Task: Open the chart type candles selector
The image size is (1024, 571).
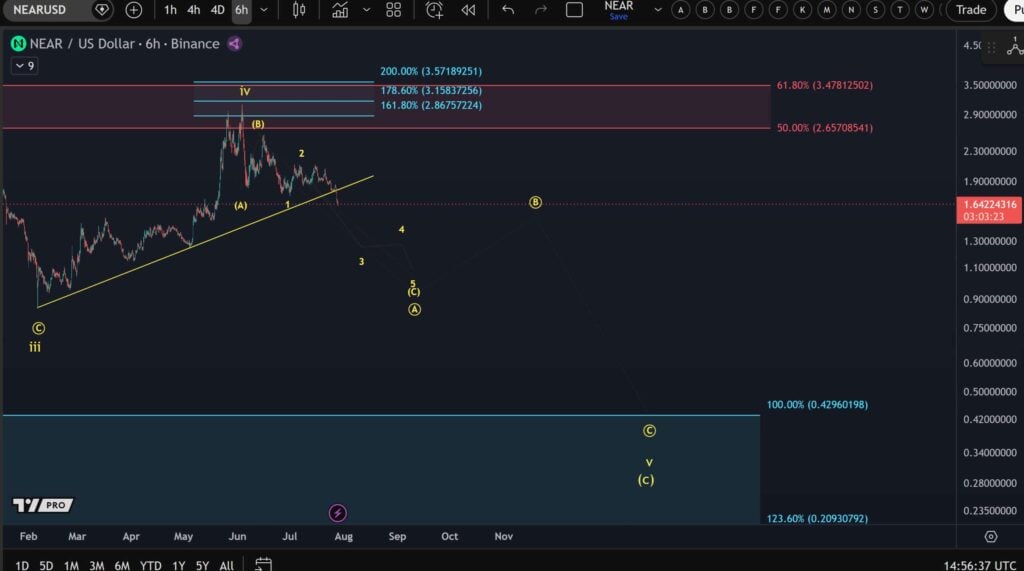Action: pos(298,10)
